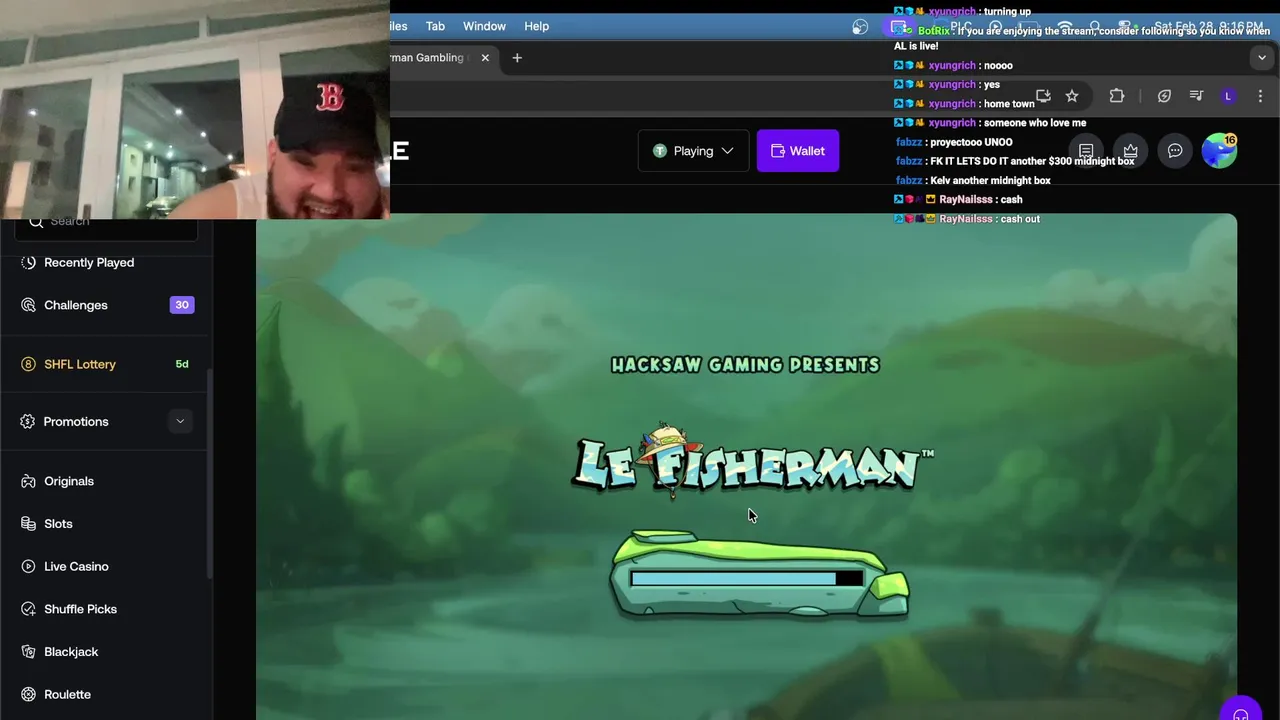Open Challenges in the sidebar

click(x=76, y=305)
